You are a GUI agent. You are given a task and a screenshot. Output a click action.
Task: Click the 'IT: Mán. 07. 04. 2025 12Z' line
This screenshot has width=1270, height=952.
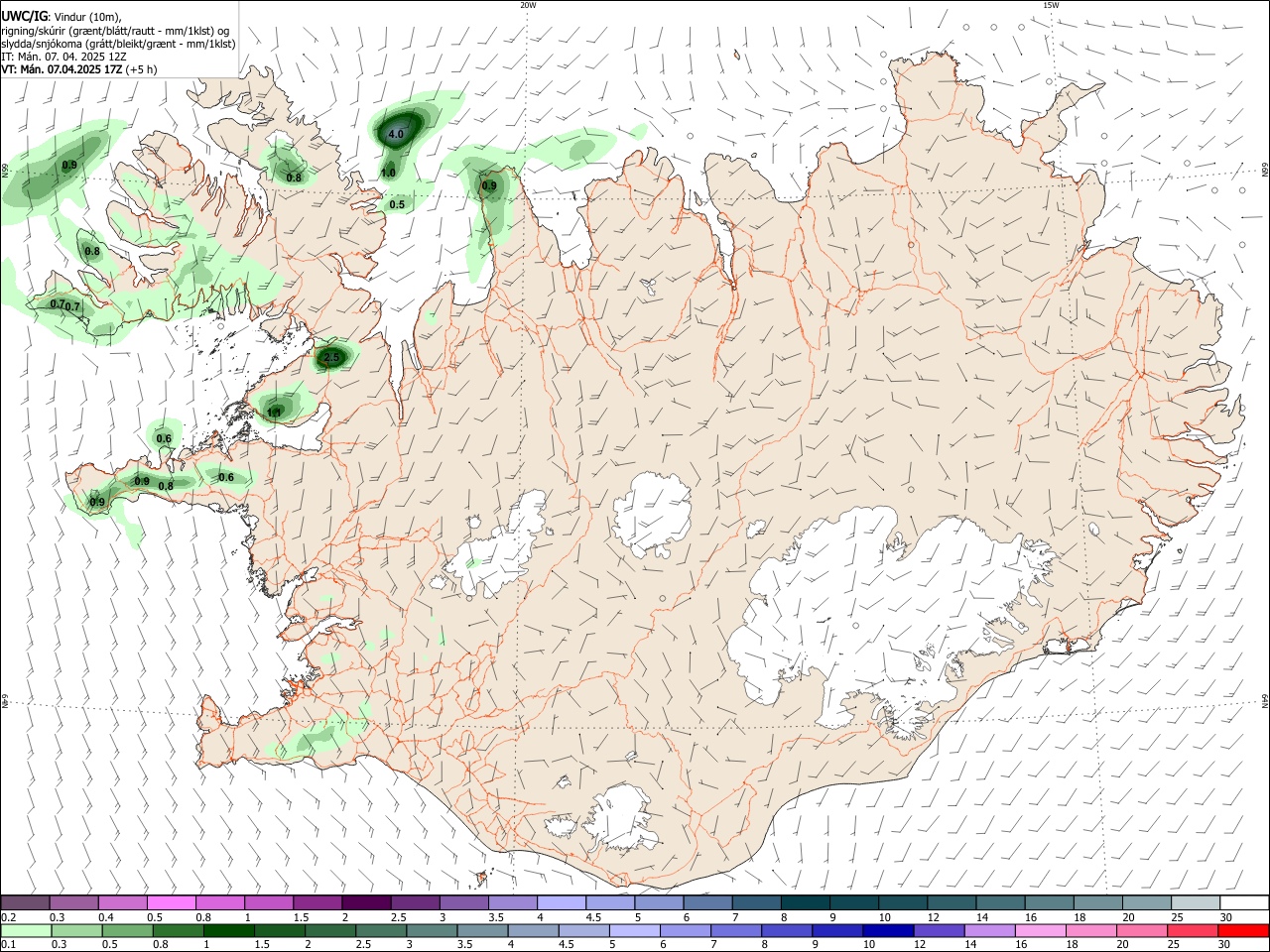(63, 57)
